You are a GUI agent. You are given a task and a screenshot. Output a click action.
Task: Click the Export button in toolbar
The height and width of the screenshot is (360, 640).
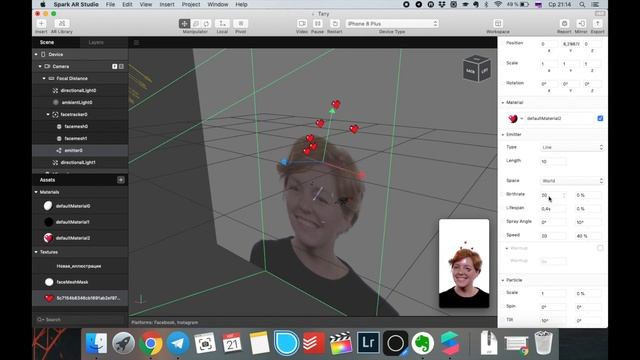[x=598, y=23]
